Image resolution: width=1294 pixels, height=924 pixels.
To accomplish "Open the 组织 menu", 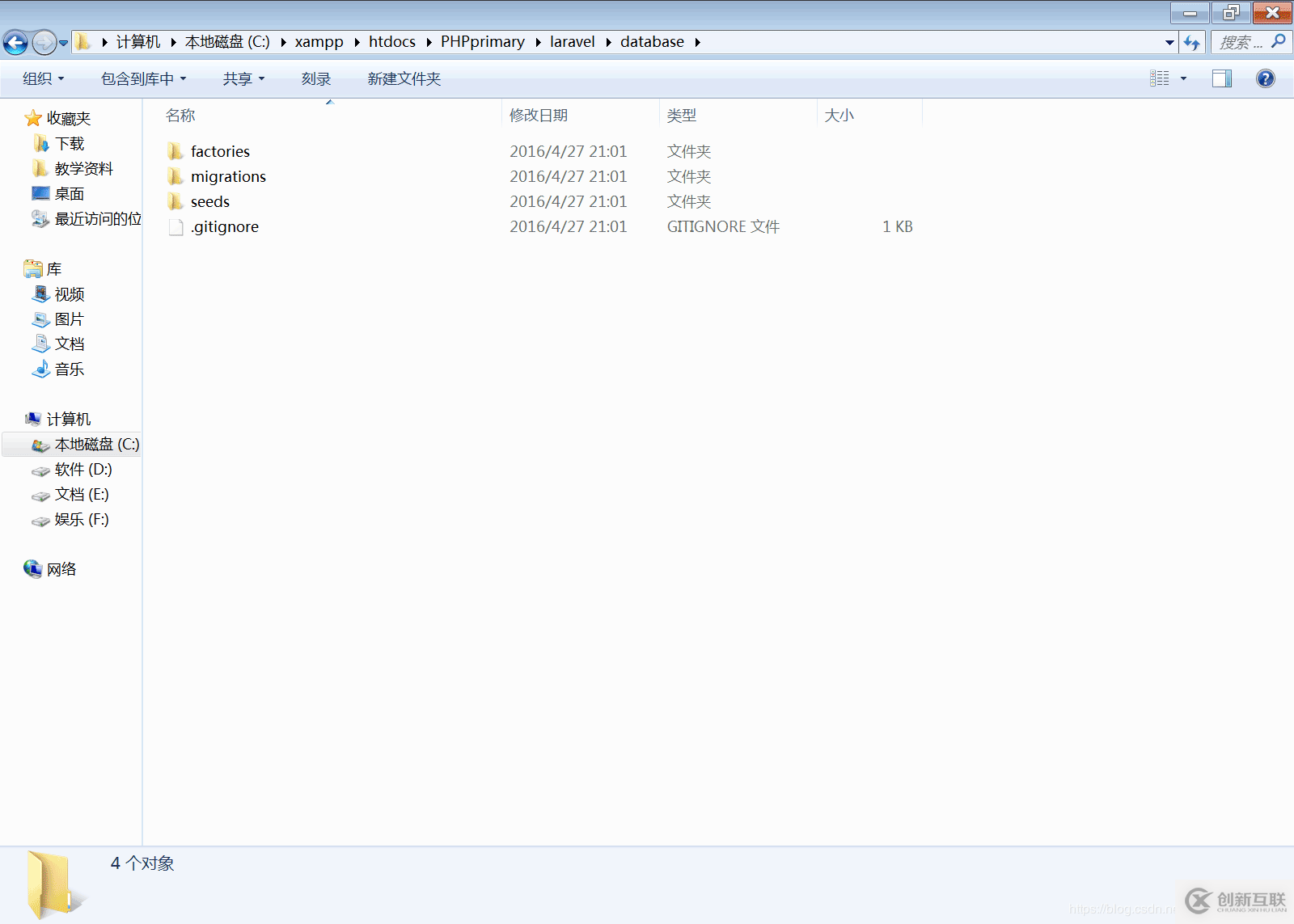I will (44, 78).
